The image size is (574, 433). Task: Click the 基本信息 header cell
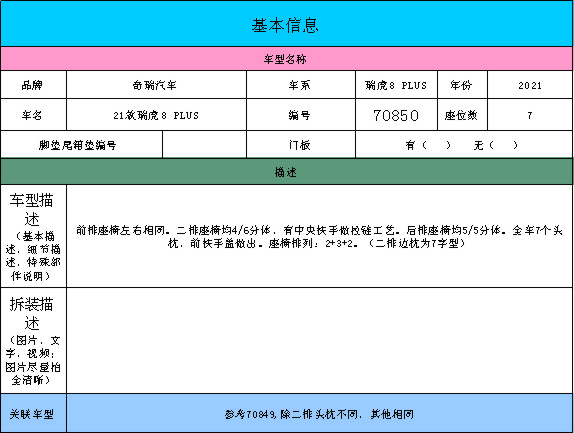[x=287, y=23]
